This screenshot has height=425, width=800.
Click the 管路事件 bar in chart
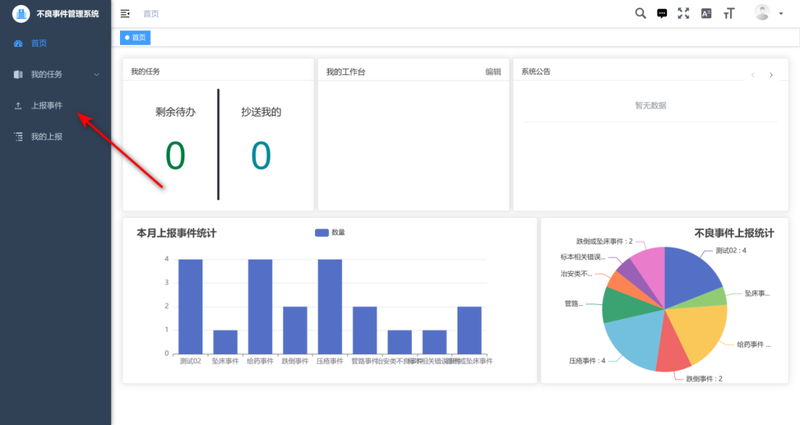point(365,330)
